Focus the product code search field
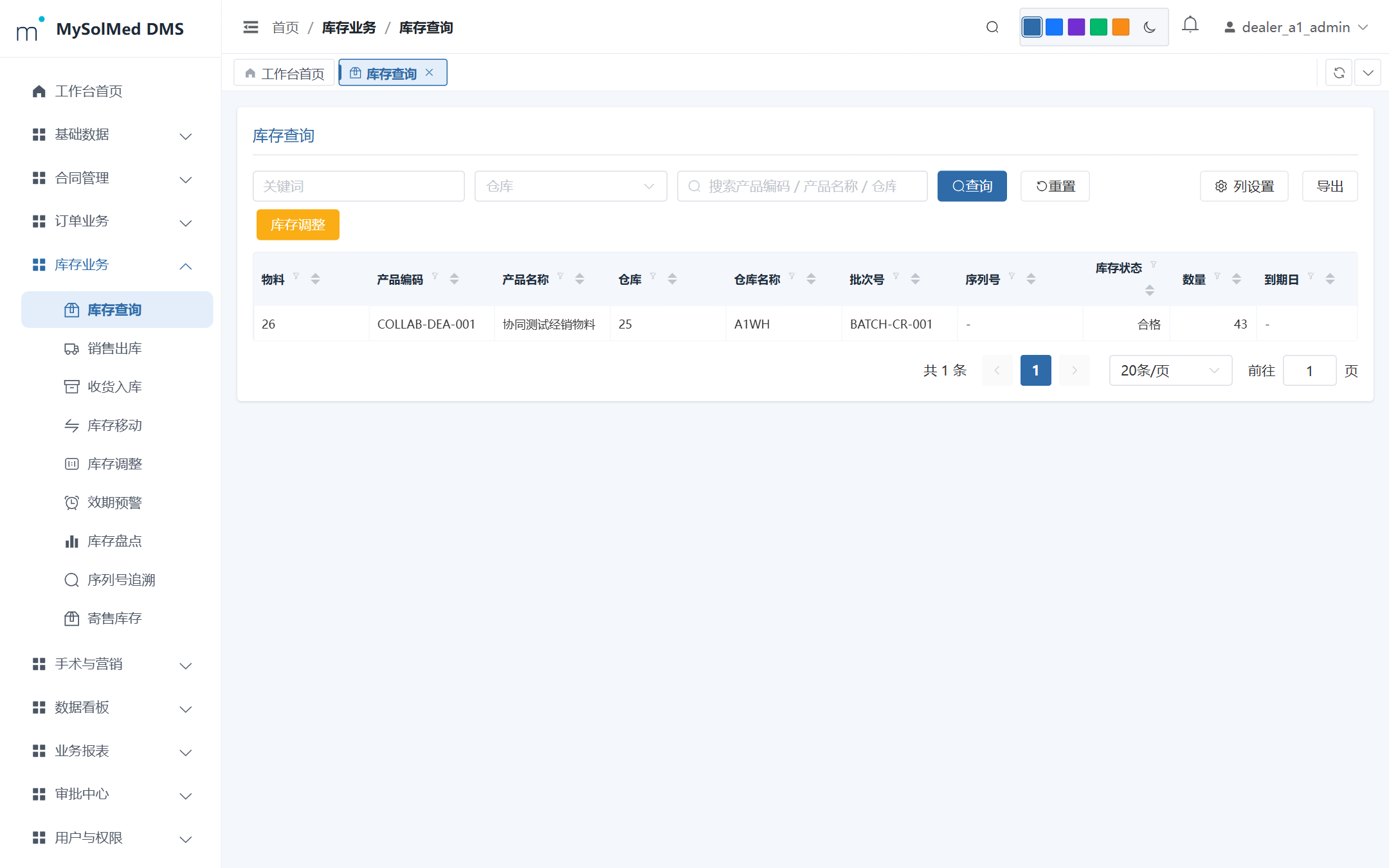1389x868 pixels. coord(803,186)
